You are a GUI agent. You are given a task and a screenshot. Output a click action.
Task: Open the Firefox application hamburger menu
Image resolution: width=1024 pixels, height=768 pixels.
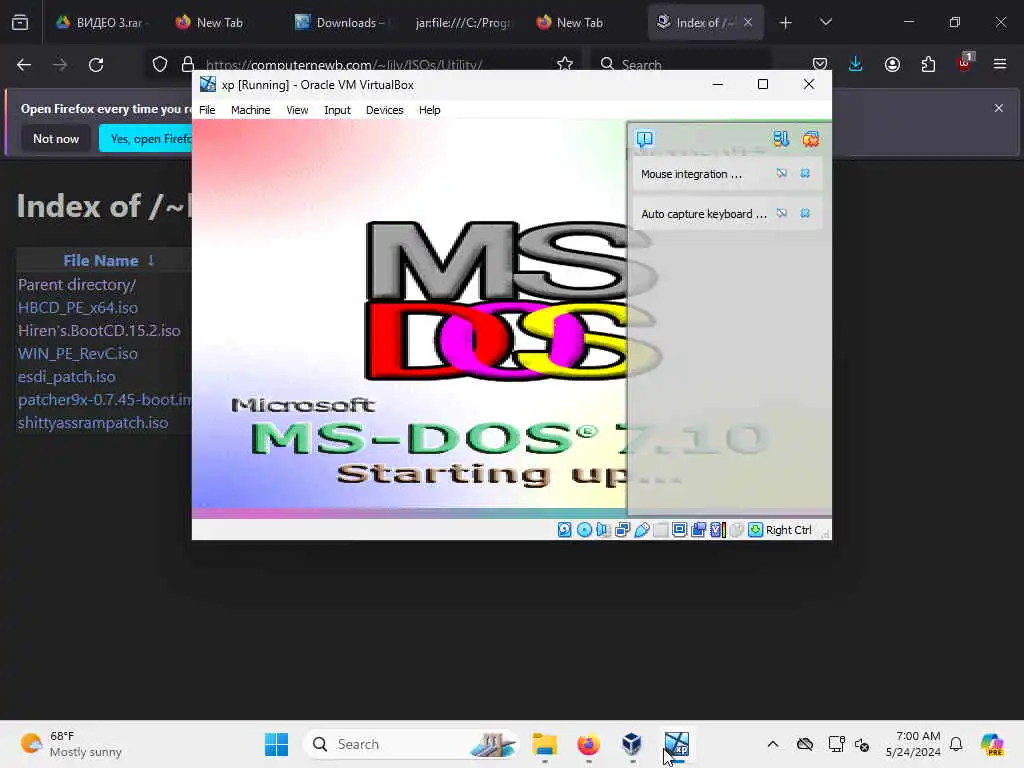click(x=1000, y=64)
